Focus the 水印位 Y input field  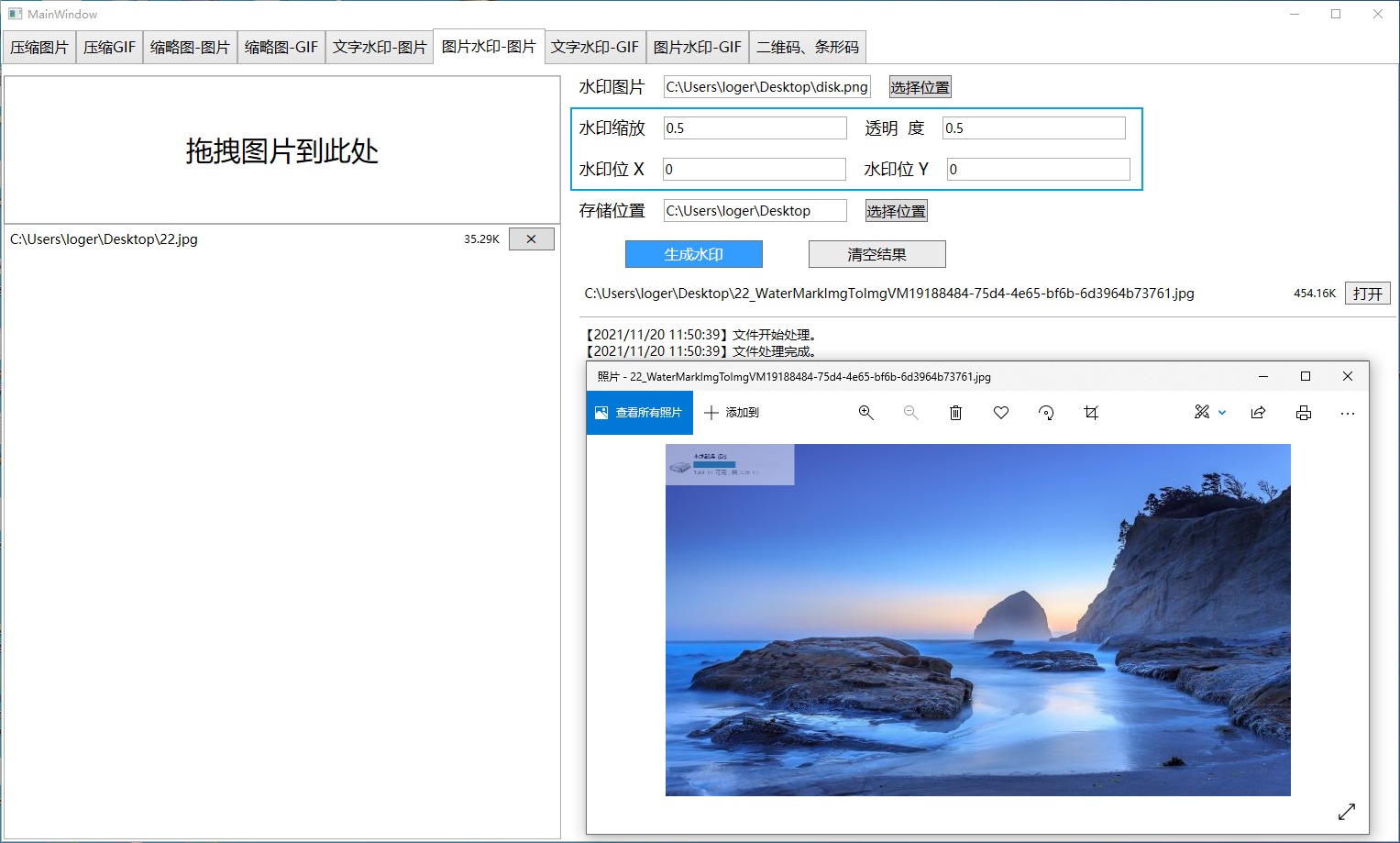click(x=1039, y=170)
